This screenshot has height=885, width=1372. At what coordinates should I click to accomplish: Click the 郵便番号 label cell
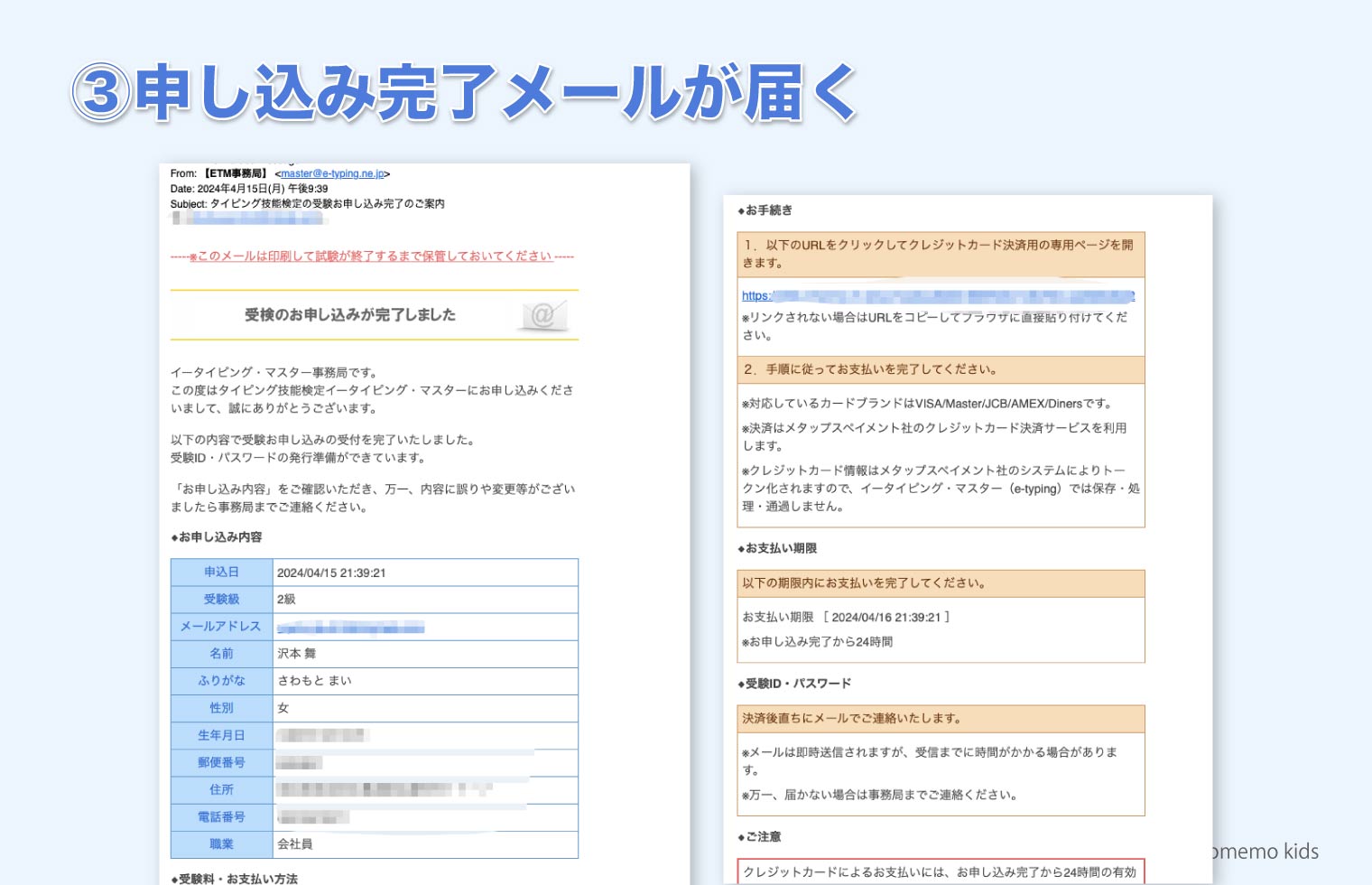[x=222, y=762]
